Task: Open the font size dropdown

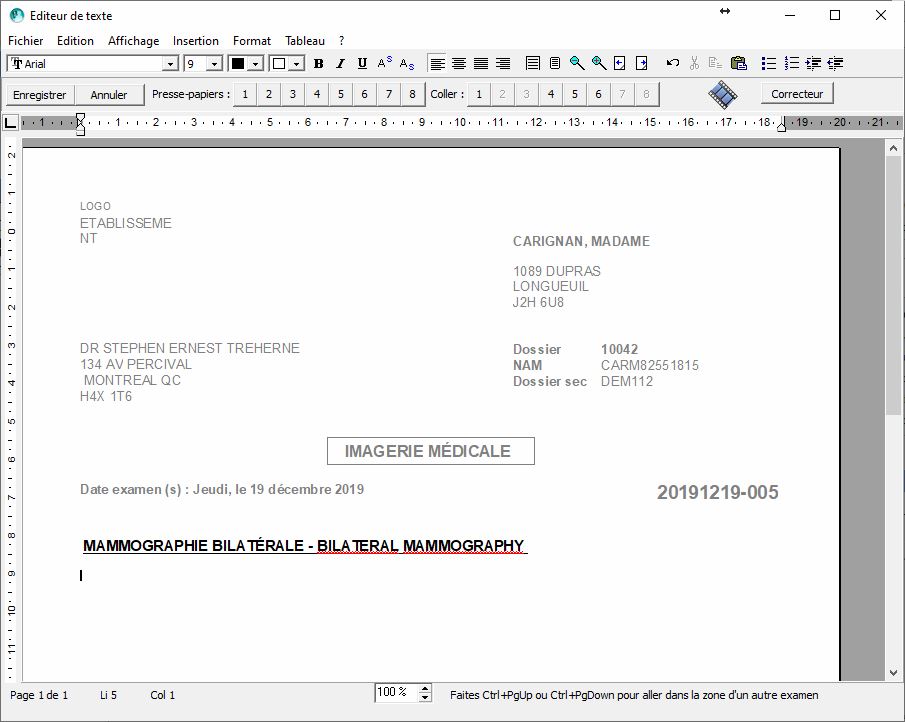Action: pos(214,64)
